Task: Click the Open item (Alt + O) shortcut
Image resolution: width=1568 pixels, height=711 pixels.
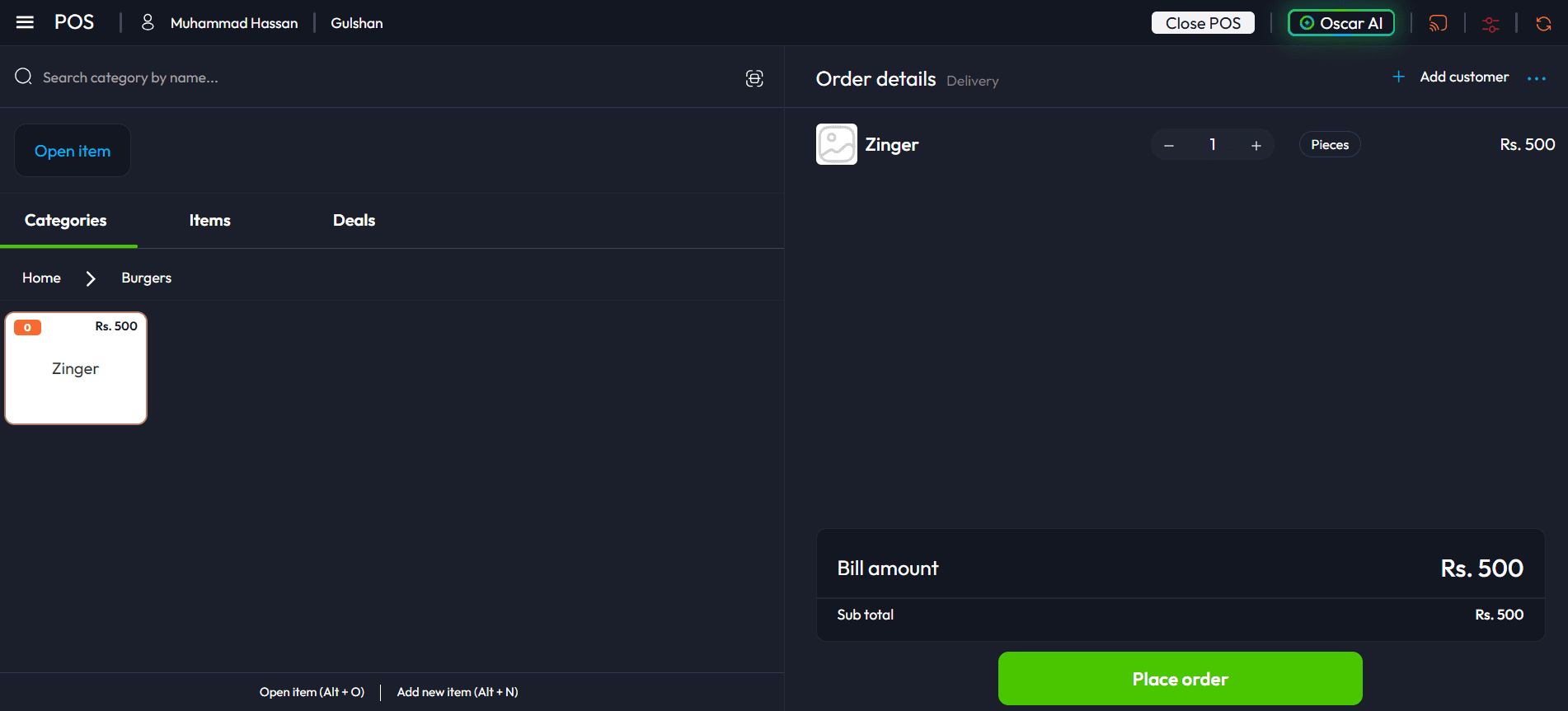Action: [x=312, y=692]
